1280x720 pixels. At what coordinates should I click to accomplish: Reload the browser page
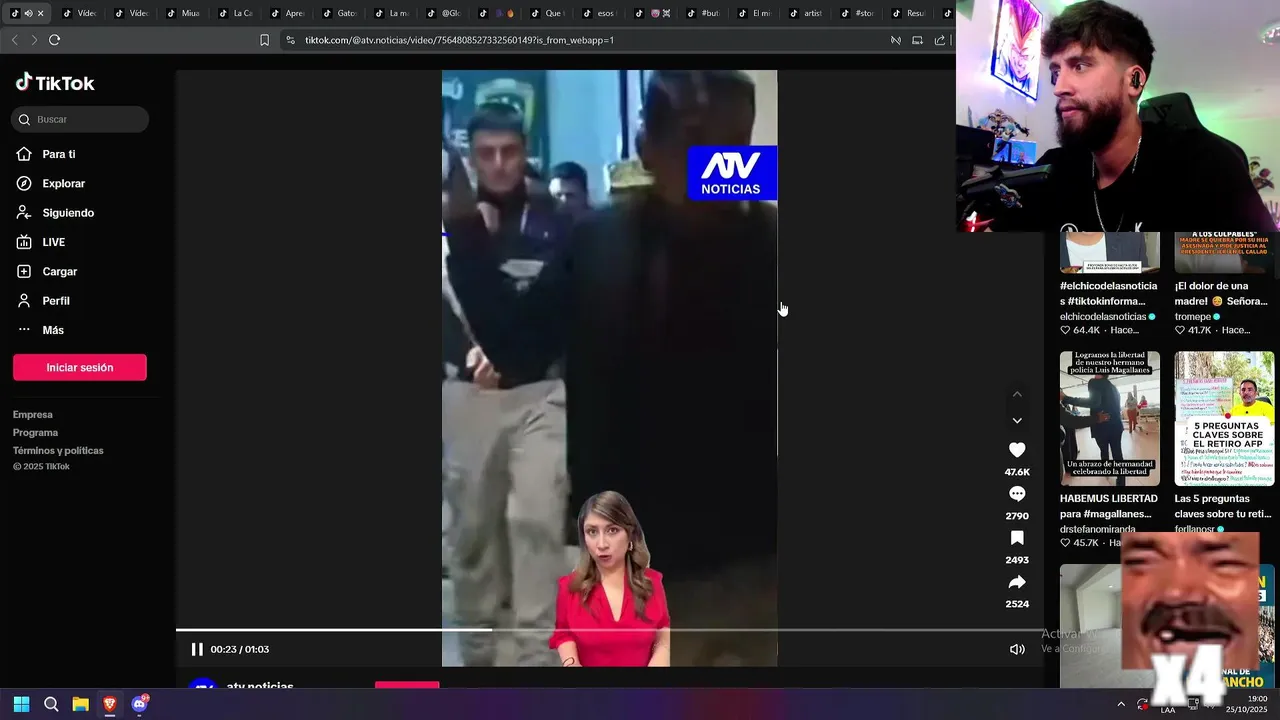tap(54, 40)
